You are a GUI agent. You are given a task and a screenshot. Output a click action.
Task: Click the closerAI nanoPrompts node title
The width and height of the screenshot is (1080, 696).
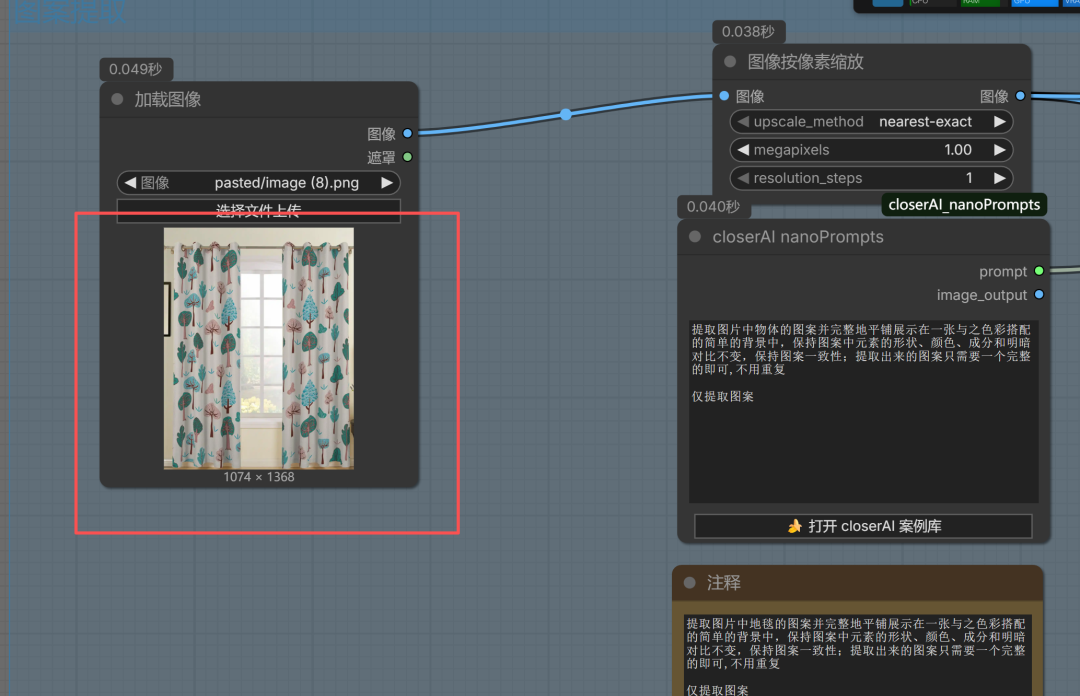(798, 236)
